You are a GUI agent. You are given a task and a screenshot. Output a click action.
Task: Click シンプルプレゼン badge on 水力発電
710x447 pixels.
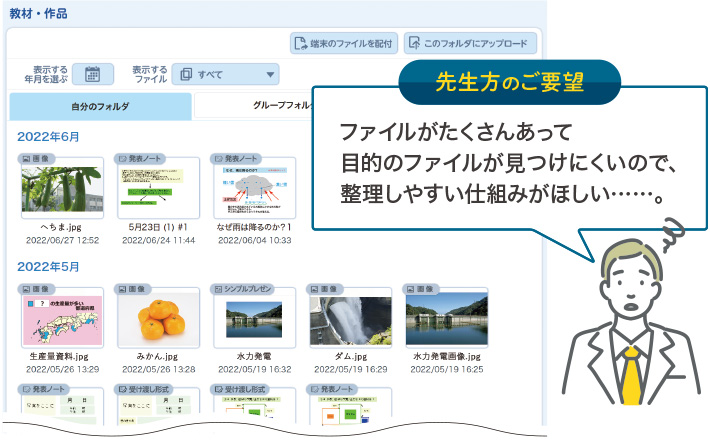pyautogui.click(x=242, y=288)
